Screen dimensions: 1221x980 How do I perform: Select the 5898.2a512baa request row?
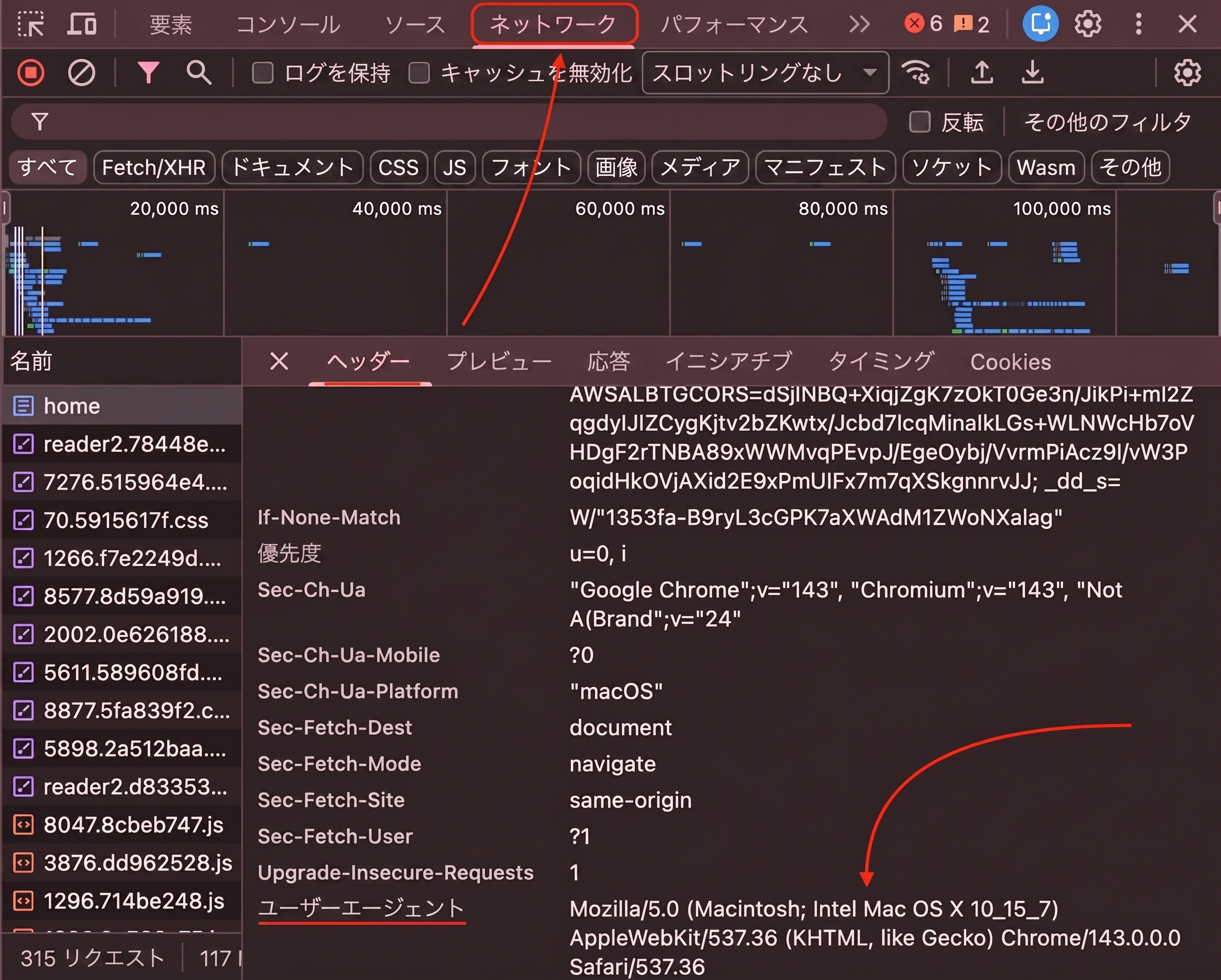click(x=122, y=749)
